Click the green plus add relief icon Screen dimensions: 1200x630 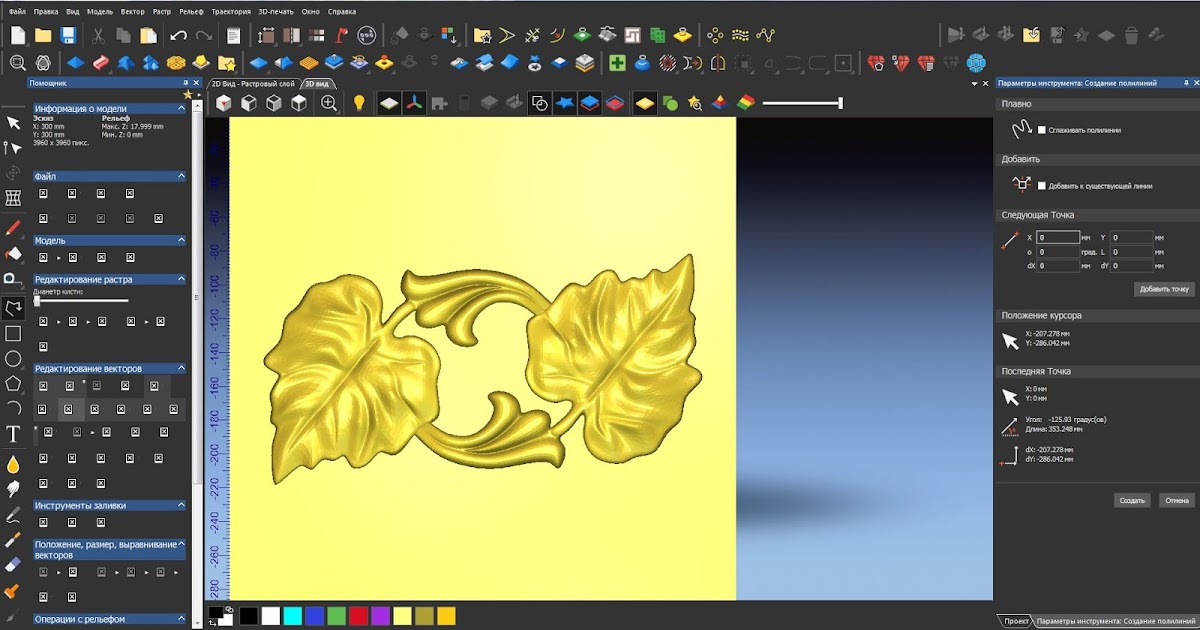pyautogui.click(x=617, y=62)
